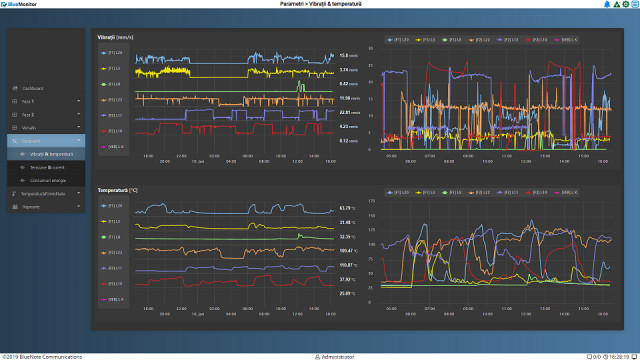Toggle magenta LK series in Temperatură side legend
The image size is (640, 360).
coord(112,299)
